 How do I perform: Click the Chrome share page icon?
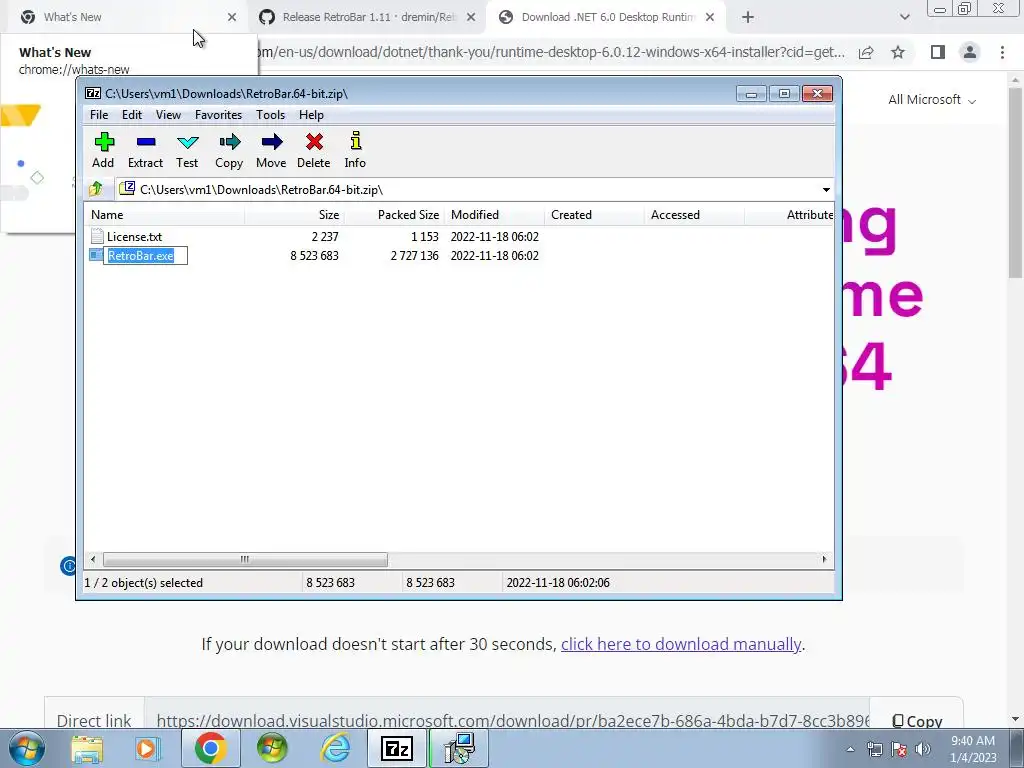pos(866,52)
